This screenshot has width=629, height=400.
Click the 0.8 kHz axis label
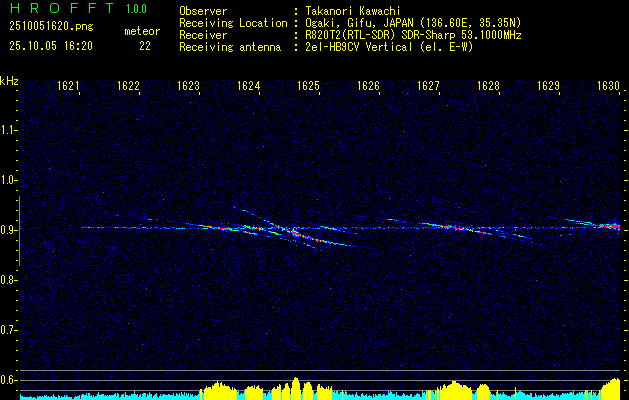point(7,280)
